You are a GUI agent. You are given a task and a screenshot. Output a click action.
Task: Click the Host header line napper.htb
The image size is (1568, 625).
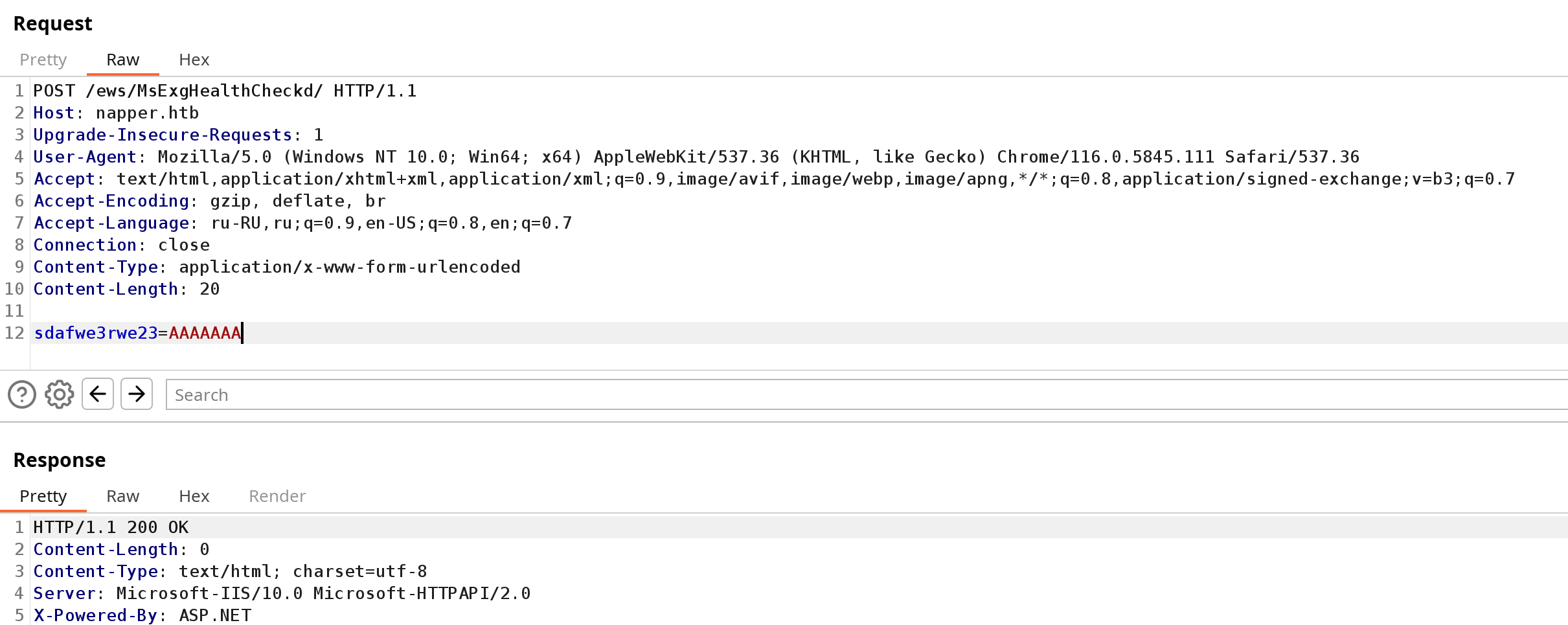[117, 113]
